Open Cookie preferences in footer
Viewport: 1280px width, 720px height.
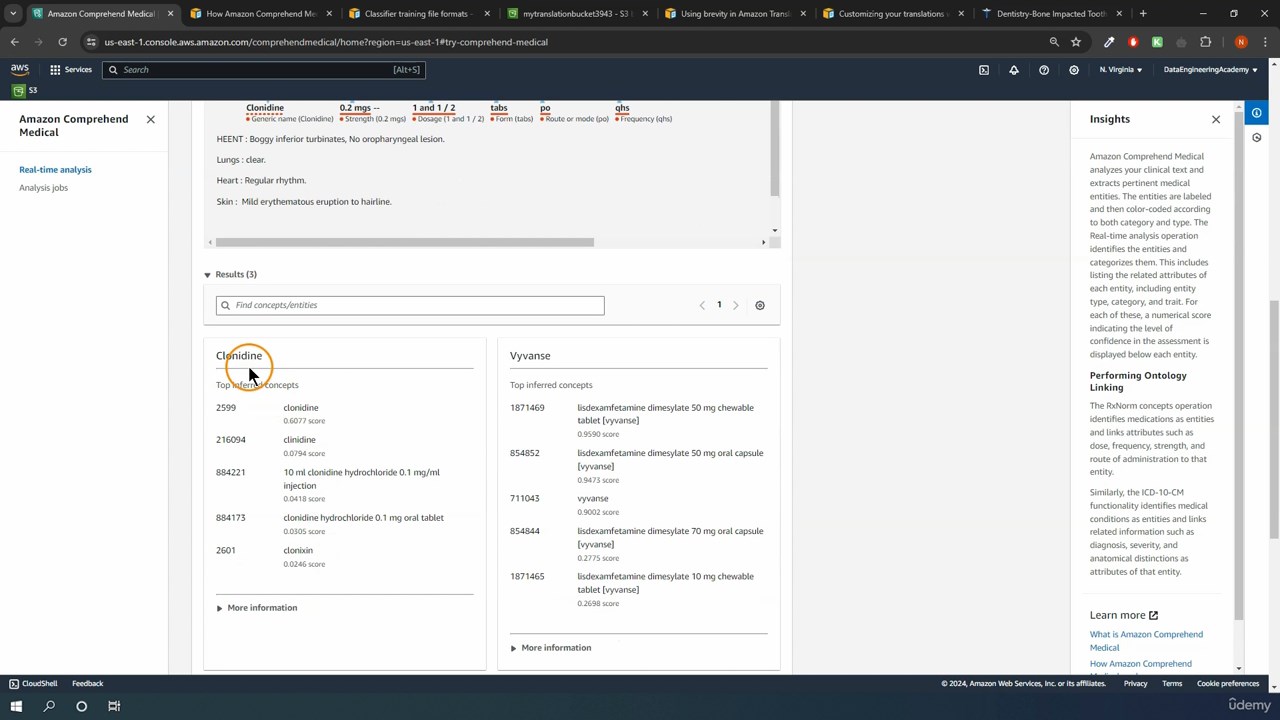(x=1228, y=684)
